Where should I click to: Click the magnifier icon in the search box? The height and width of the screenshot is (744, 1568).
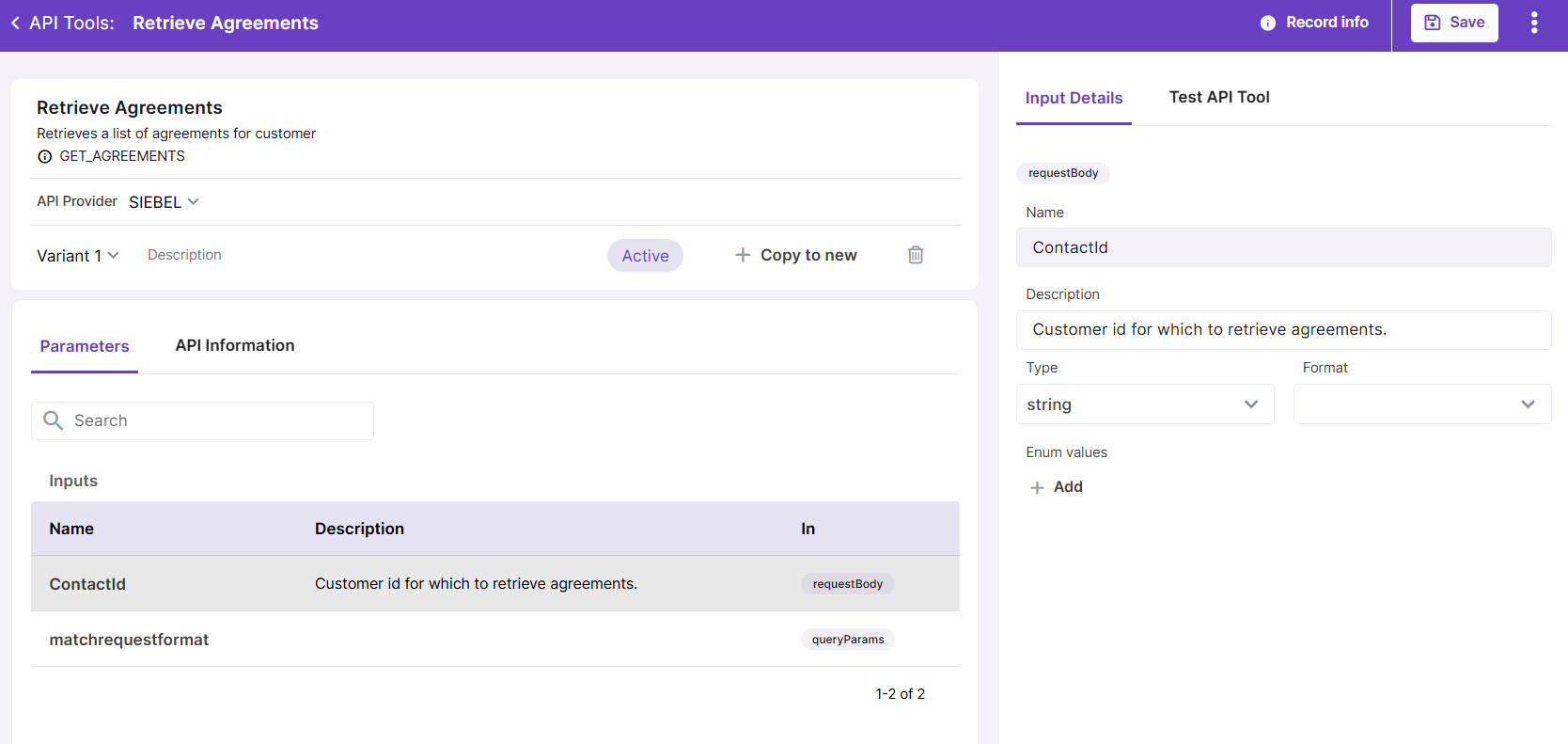click(x=54, y=420)
